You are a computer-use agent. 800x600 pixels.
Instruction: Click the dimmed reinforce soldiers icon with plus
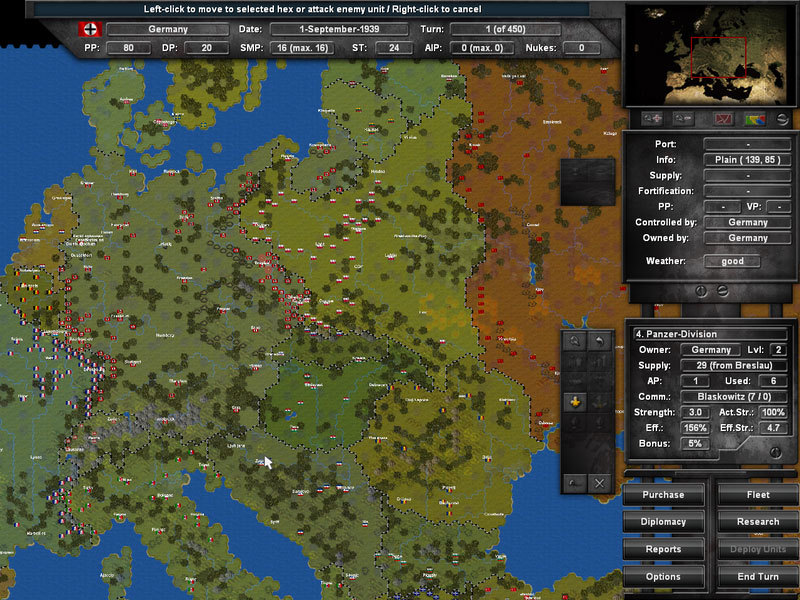click(600, 362)
